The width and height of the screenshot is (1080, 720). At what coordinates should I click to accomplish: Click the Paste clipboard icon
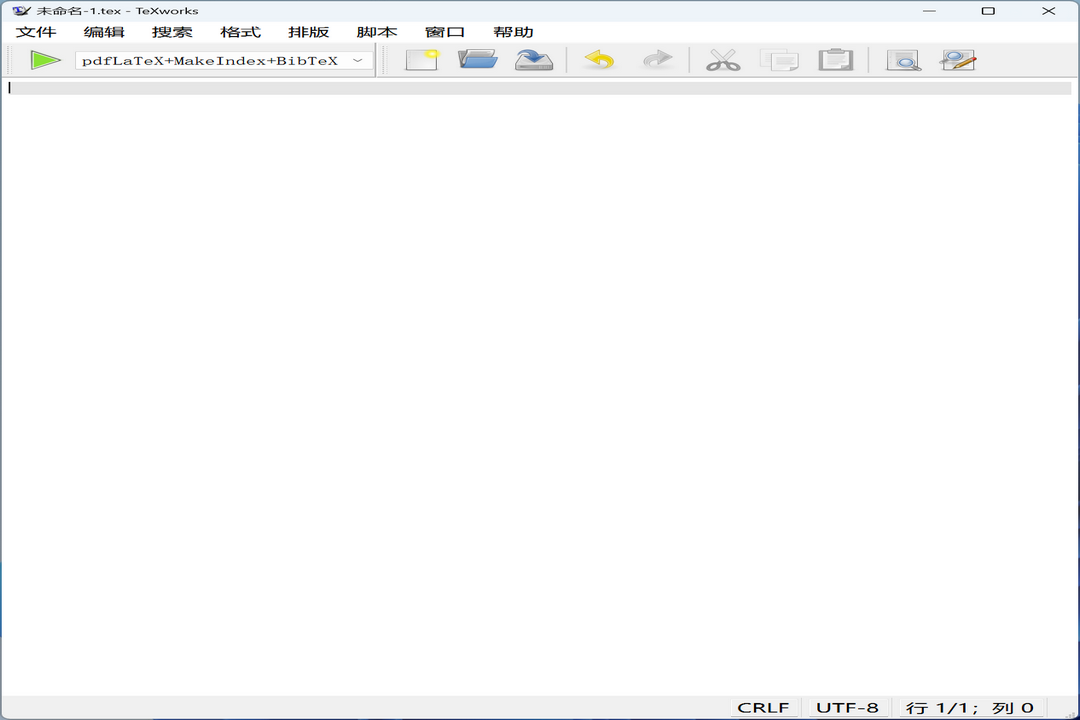pyautogui.click(x=835, y=60)
